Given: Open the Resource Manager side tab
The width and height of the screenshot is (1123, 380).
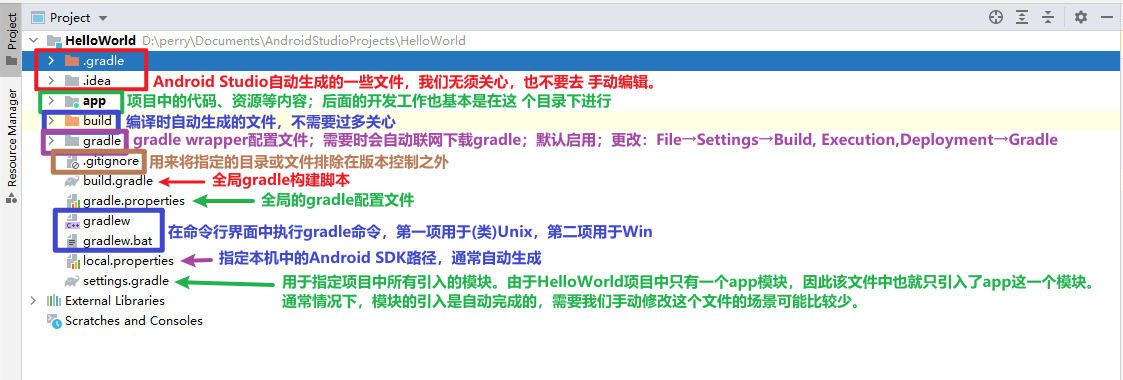Looking at the screenshot, I should pos(11,146).
